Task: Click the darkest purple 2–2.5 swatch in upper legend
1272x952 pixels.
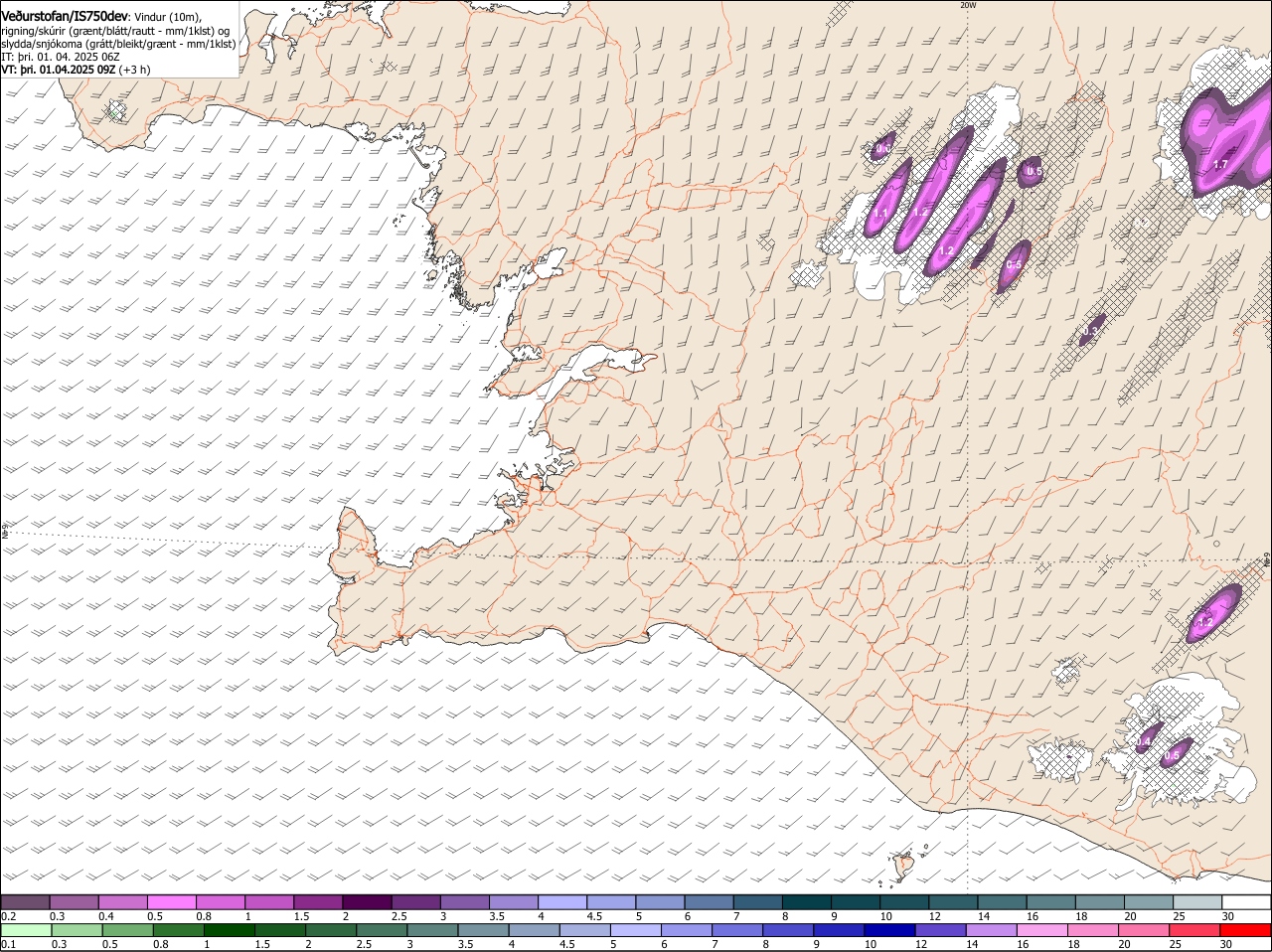Action: [366, 902]
